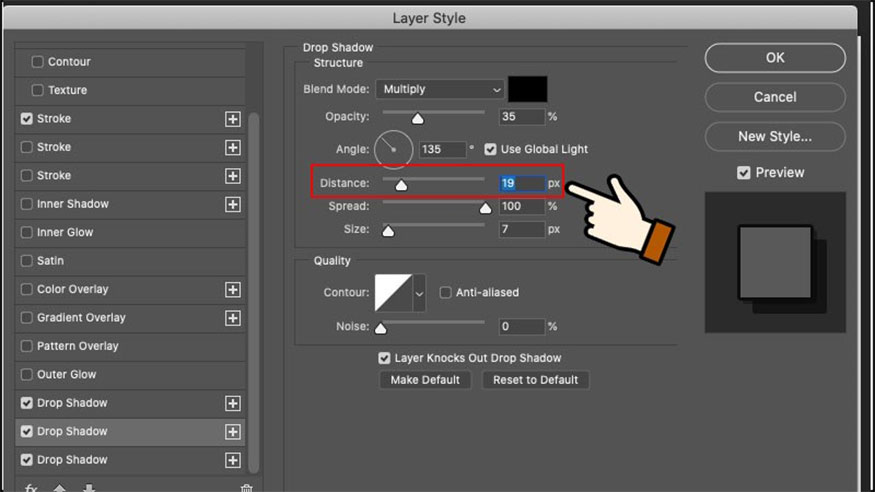
Task: Disable Use Global Light checkbox
Action: (x=490, y=149)
